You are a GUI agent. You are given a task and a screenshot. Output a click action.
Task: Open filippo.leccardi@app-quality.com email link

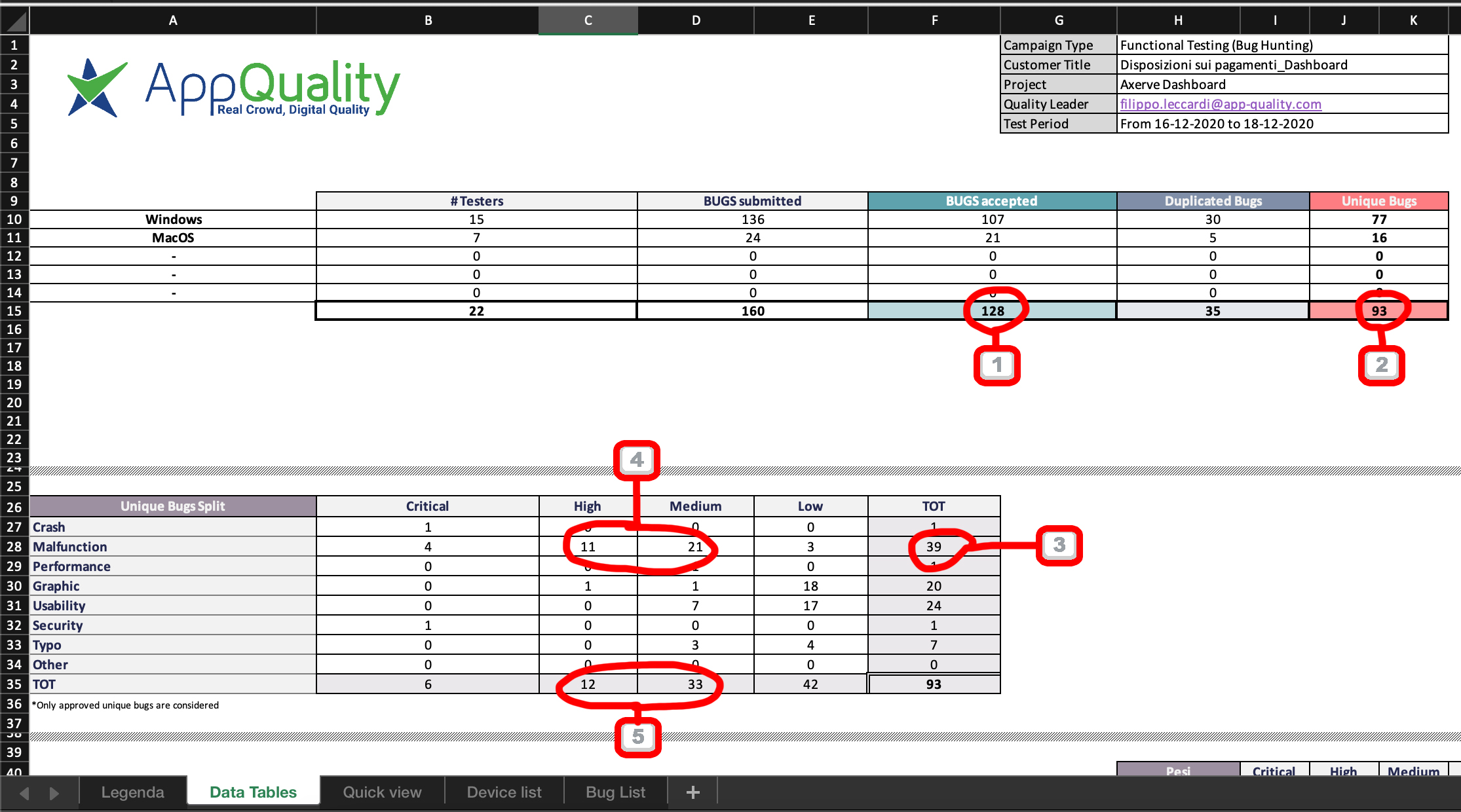pos(1221,104)
